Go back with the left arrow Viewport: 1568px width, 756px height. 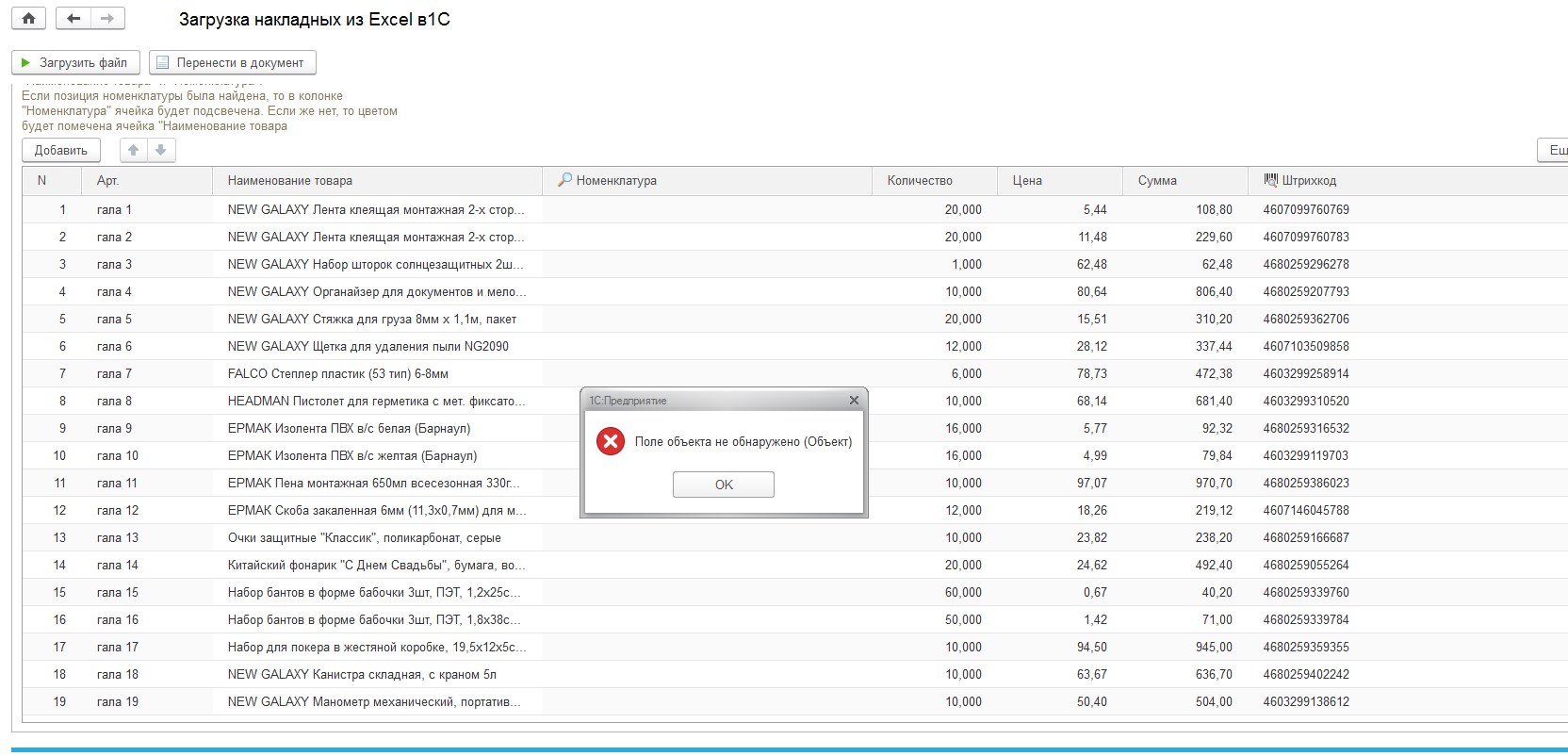(73, 18)
